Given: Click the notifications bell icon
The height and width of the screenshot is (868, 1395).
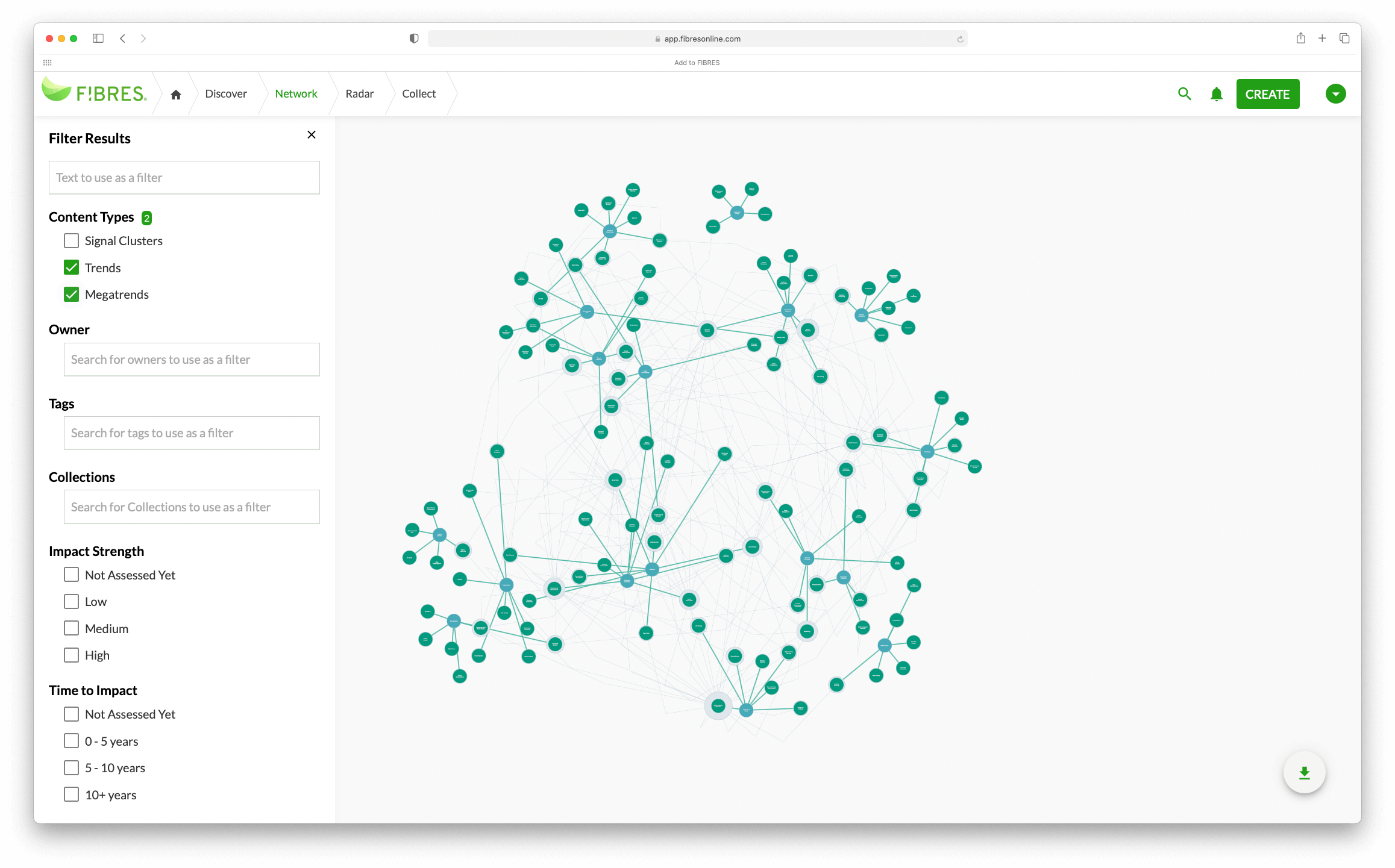Looking at the screenshot, I should [1215, 93].
